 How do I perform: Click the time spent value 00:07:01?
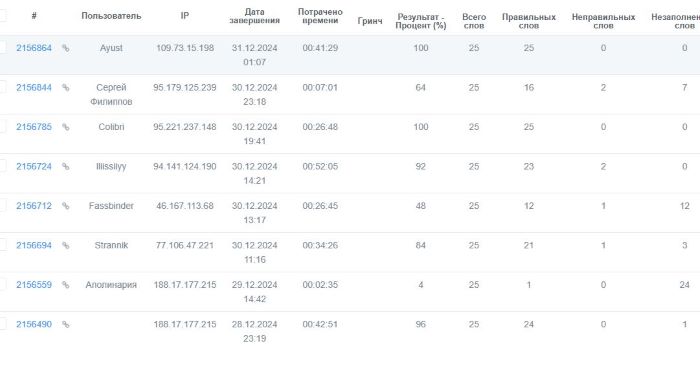[x=320, y=87]
